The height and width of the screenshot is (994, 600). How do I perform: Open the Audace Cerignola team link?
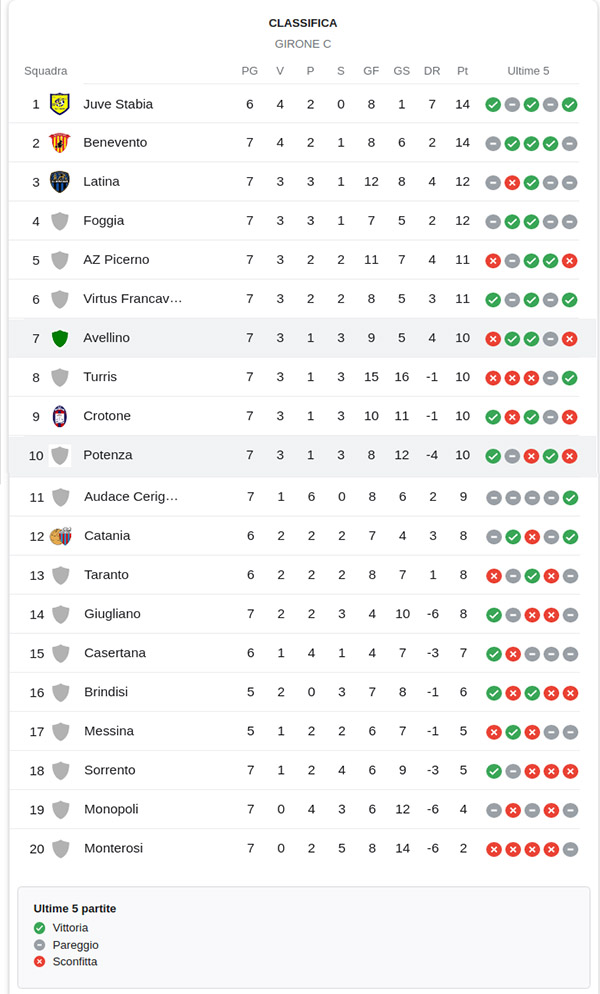[x=131, y=497]
